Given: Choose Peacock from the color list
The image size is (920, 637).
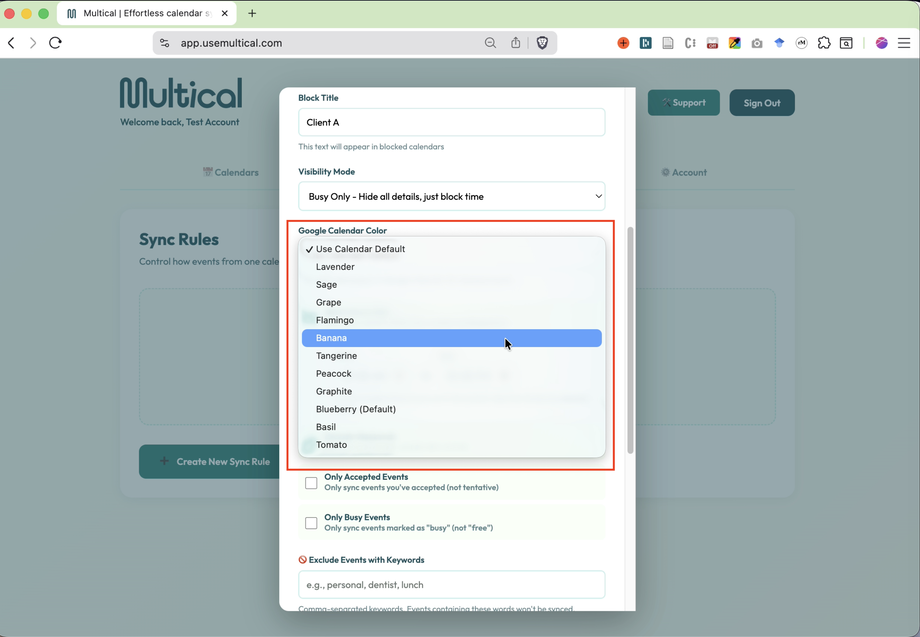Looking at the screenshot, I should coord(451,374).
